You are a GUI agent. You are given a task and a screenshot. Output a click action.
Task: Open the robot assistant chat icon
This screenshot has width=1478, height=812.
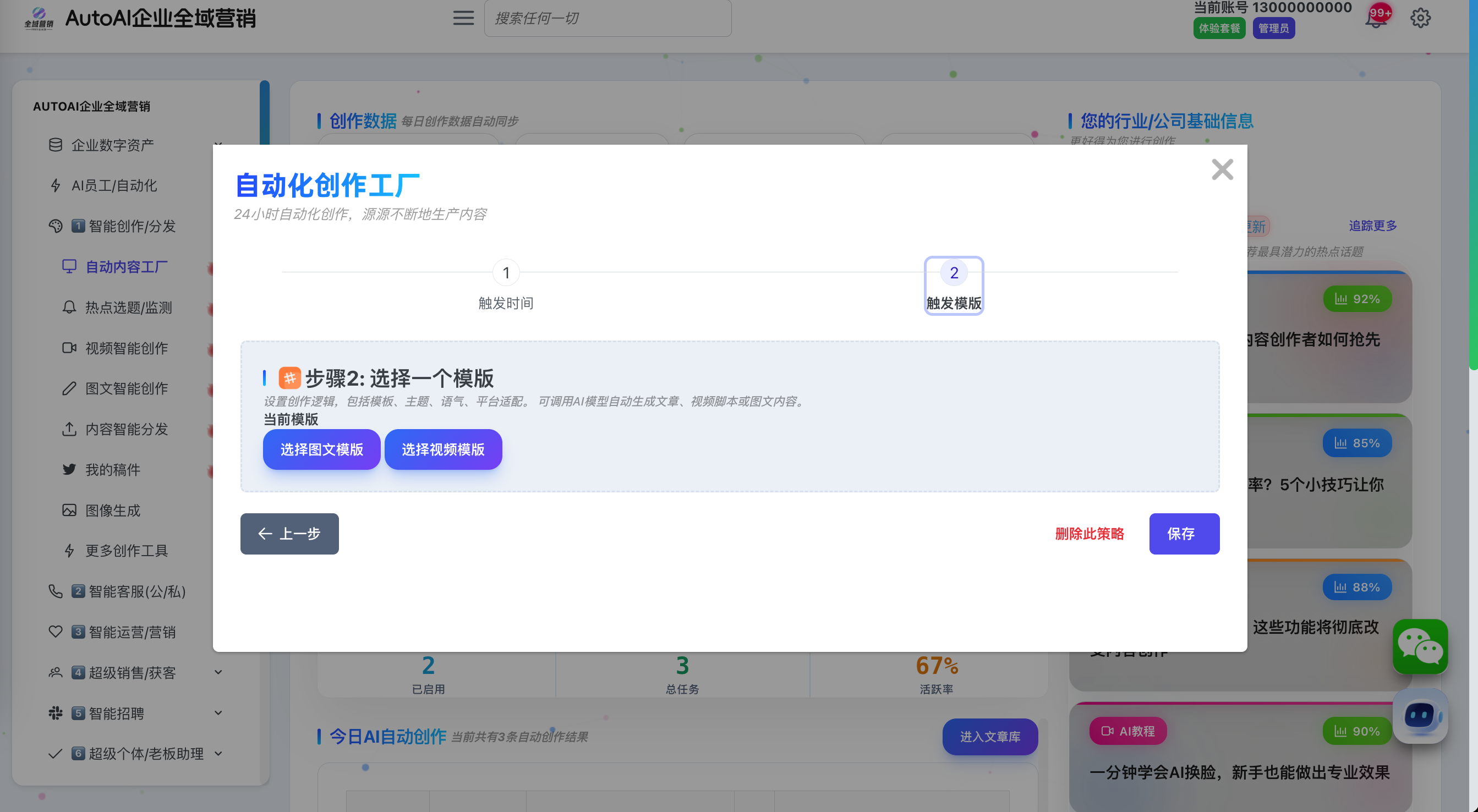coord(1420,716)
